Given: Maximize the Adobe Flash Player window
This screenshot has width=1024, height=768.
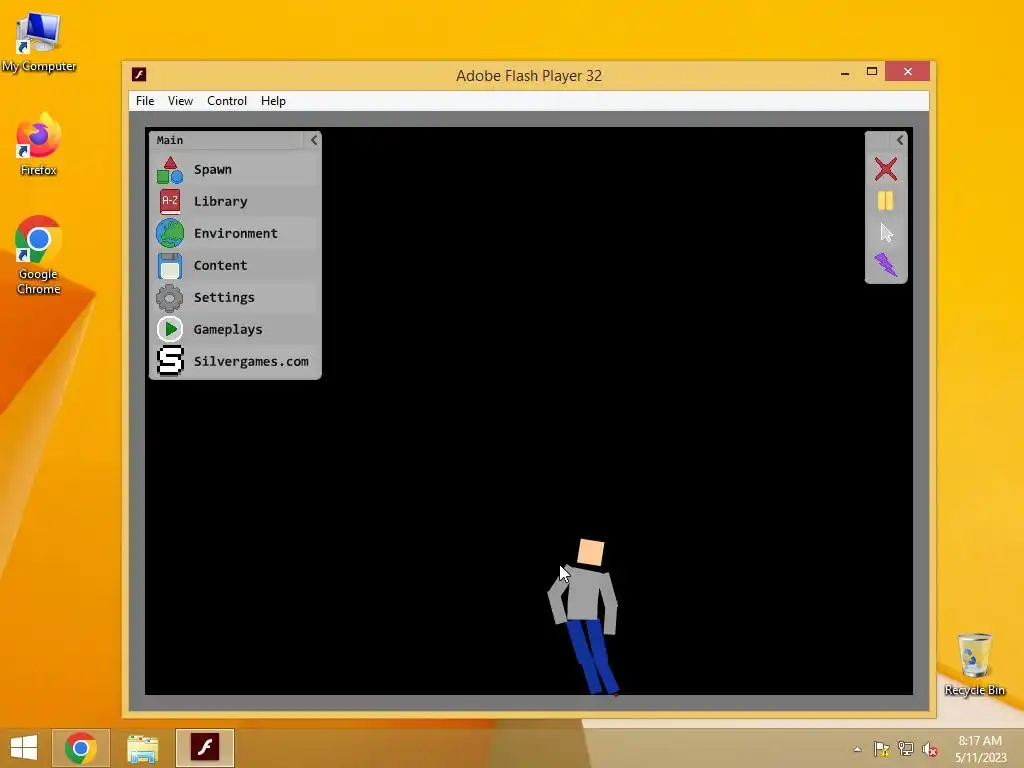Looking at the screenshot, I should pos(872,72).
